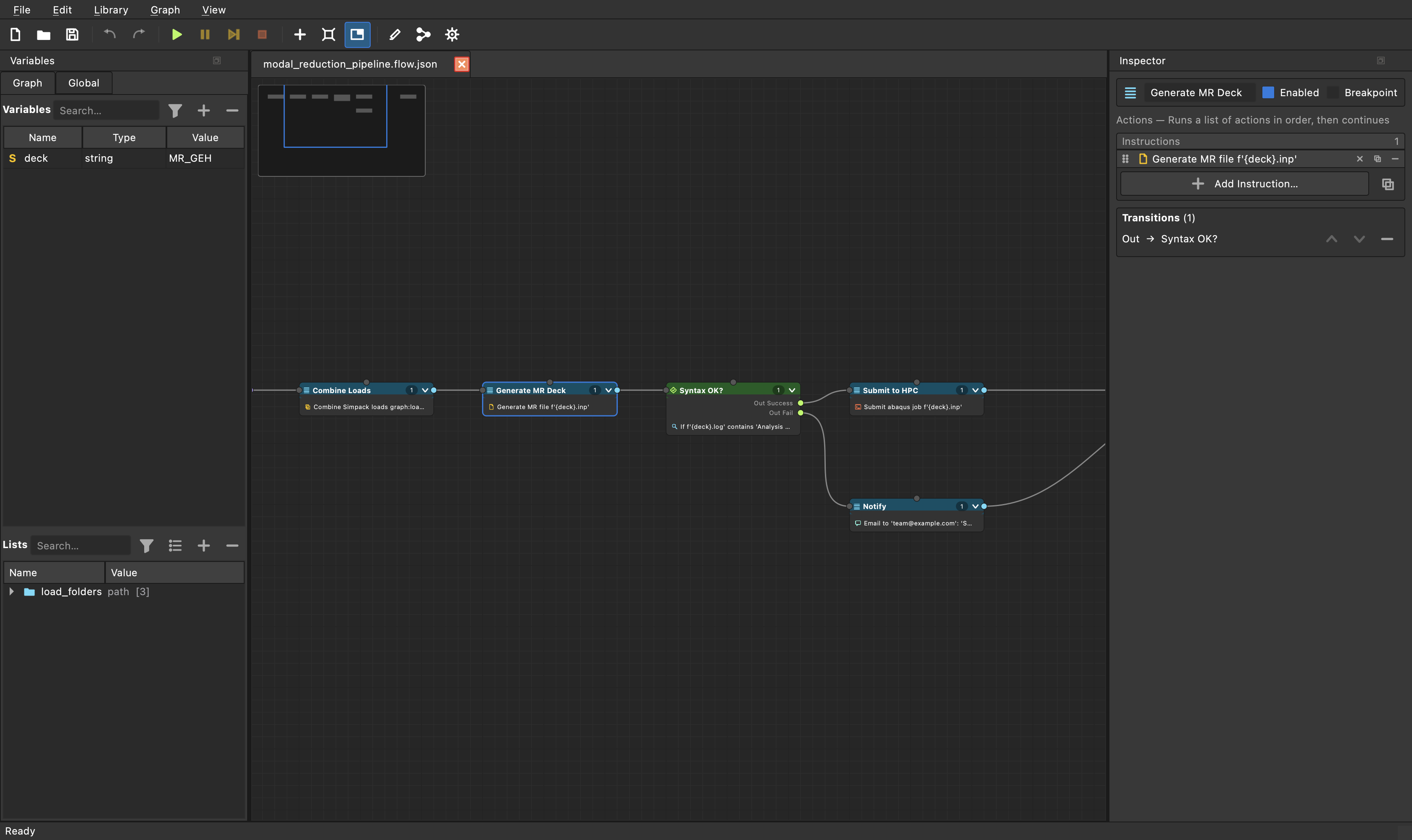The width and height of the screenshot is (1412, 840).
Task: Collapse the Notify node
Action: [x=976, y=507]
